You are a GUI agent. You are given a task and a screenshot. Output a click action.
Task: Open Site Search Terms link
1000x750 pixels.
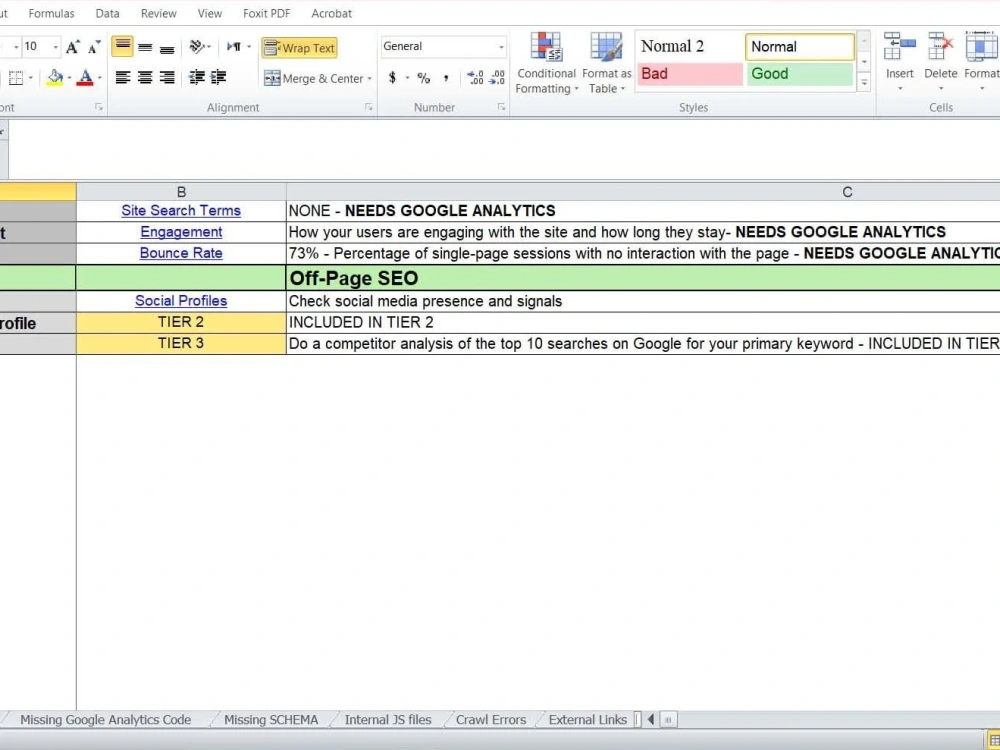(x=181, y=210)
